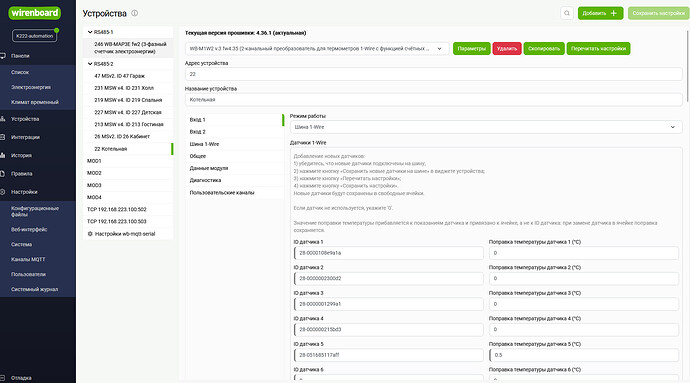Select device 219 MSW v4 Спальня
The width and height of the screenshot is (690, 383).
click(128, 100)
